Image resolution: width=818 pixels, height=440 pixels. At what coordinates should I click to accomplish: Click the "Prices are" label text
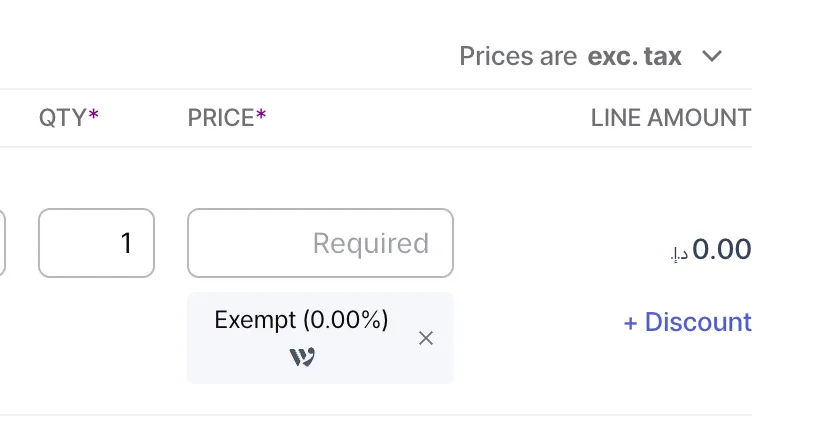tap(518, 56)
